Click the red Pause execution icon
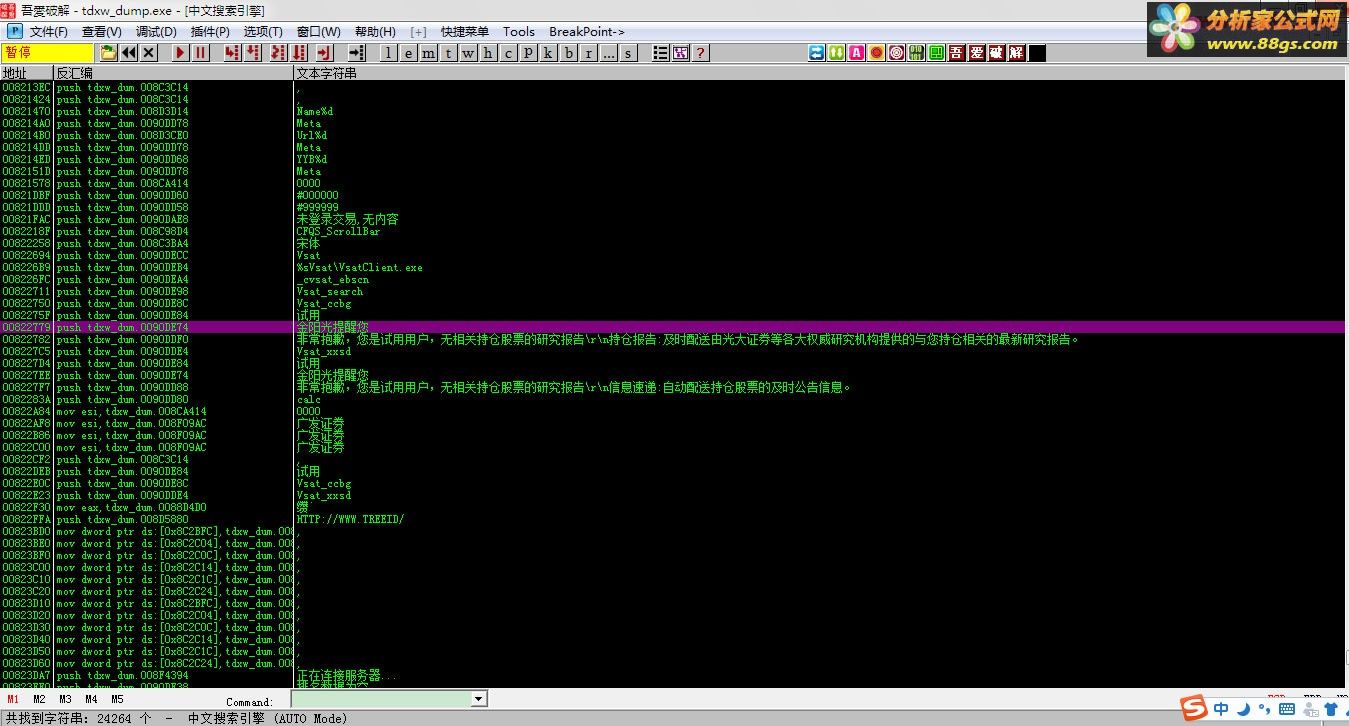This screenshot has width=1349, height=726. pyautogui.click(x=201, y=53)
